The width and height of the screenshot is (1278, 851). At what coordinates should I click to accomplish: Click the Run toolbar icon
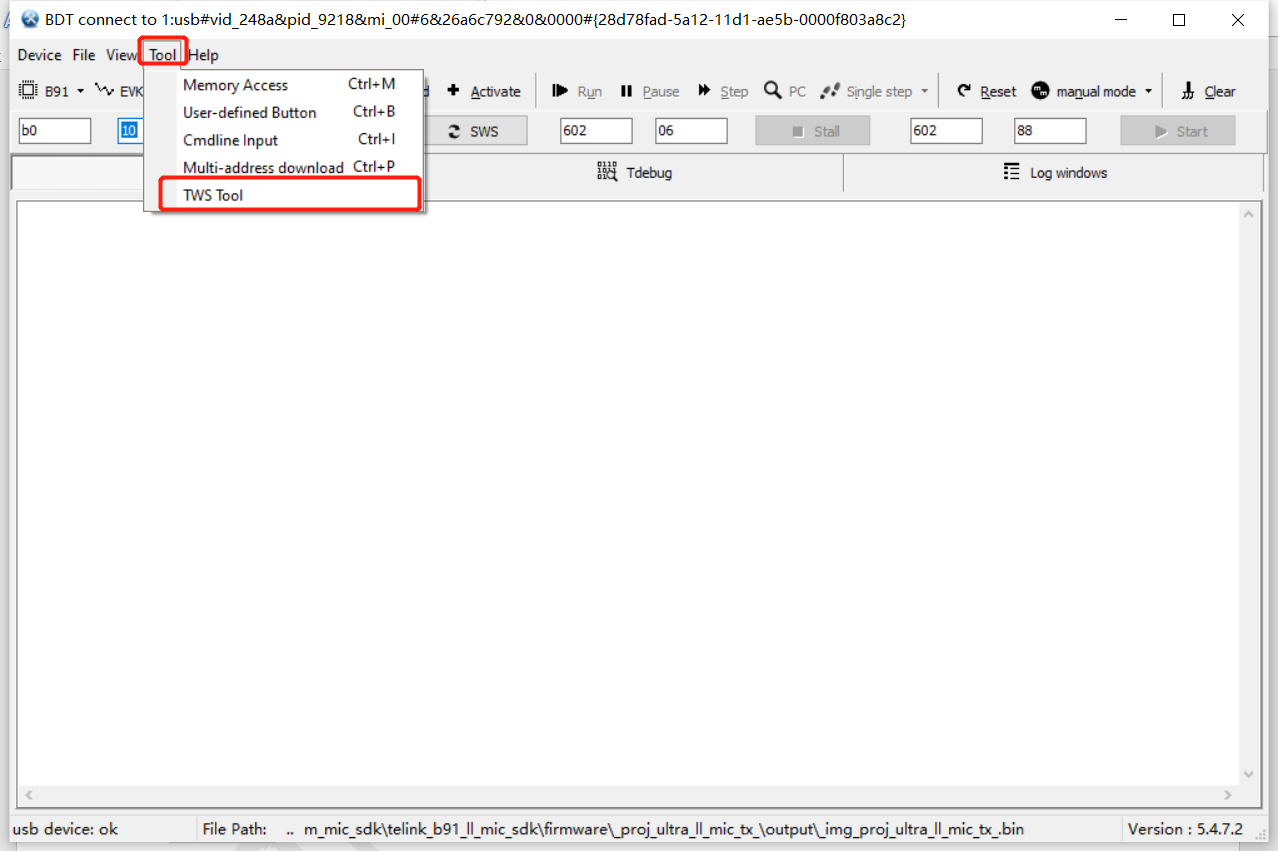(x=561, y=91)
